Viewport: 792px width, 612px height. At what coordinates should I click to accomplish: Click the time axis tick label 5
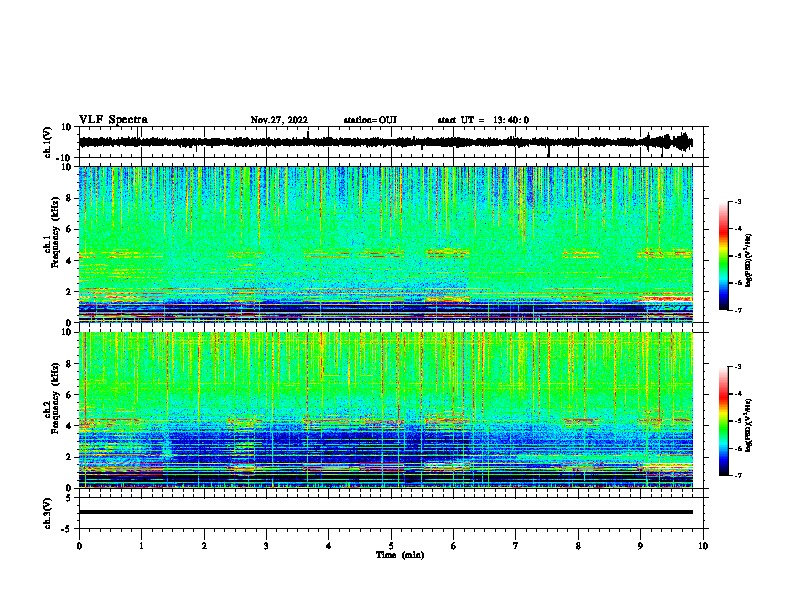391,546
